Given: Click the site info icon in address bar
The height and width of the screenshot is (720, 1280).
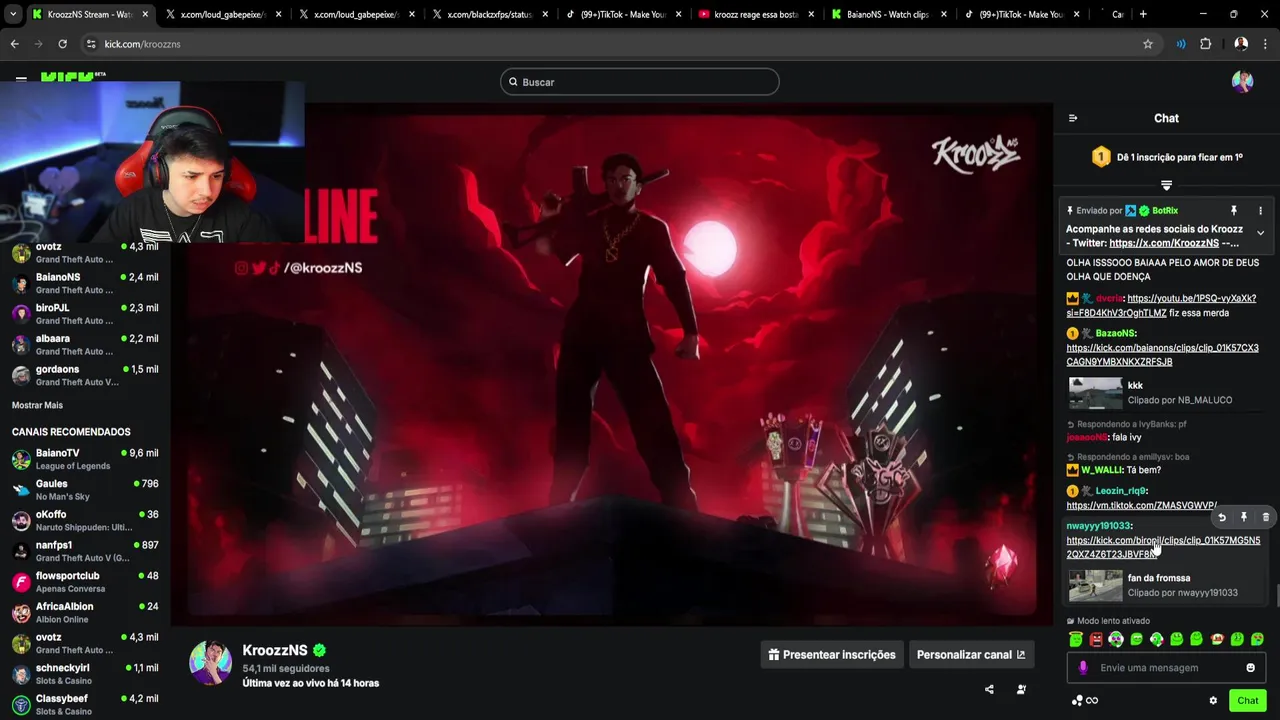Looking at the screenshot, I should (91, 44).
